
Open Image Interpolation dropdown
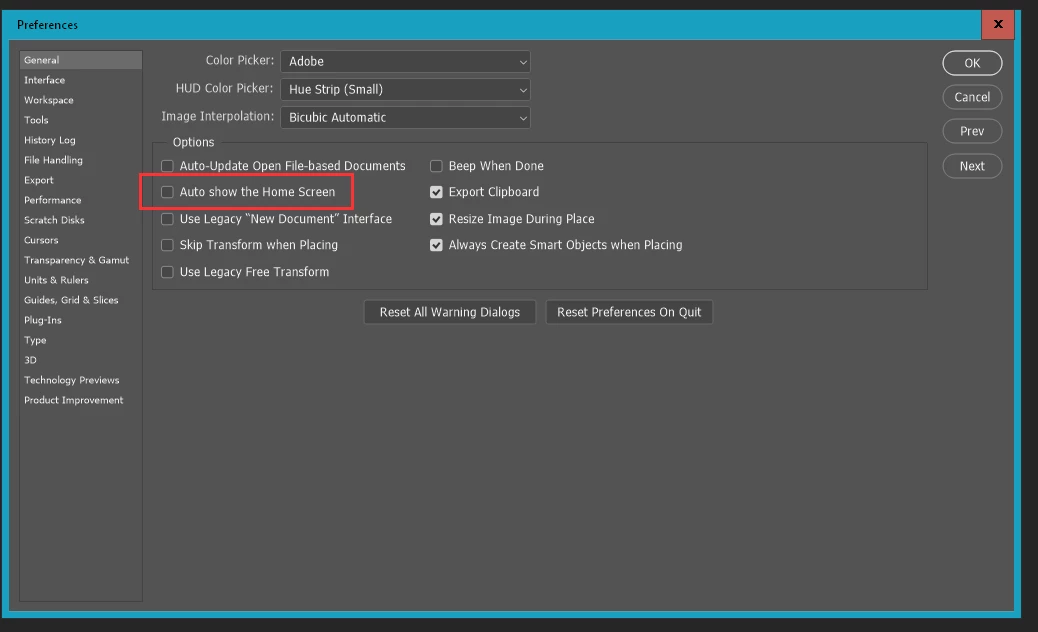[x=405, y=117]
